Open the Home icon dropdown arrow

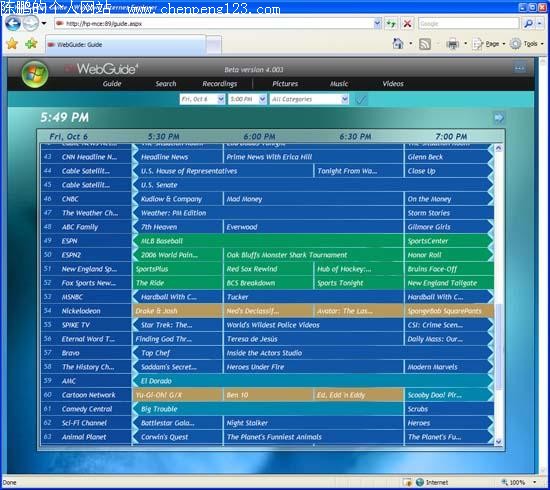(x=410, y=44)
